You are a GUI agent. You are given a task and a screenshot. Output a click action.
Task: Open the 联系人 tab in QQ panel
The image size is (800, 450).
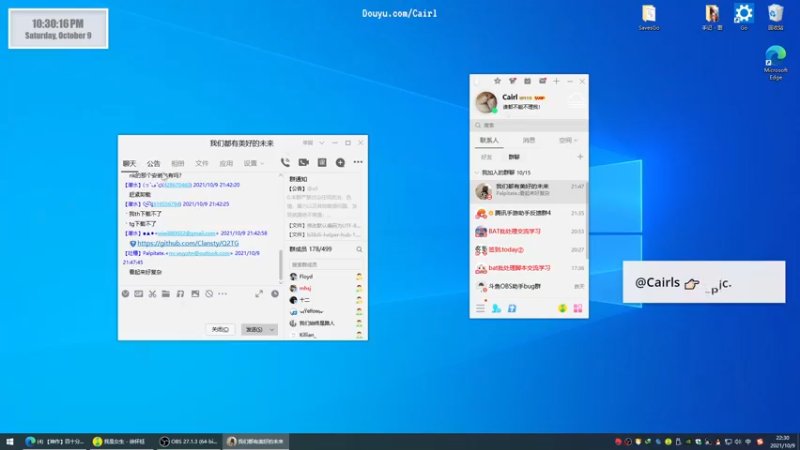click(x=489, y=140)
